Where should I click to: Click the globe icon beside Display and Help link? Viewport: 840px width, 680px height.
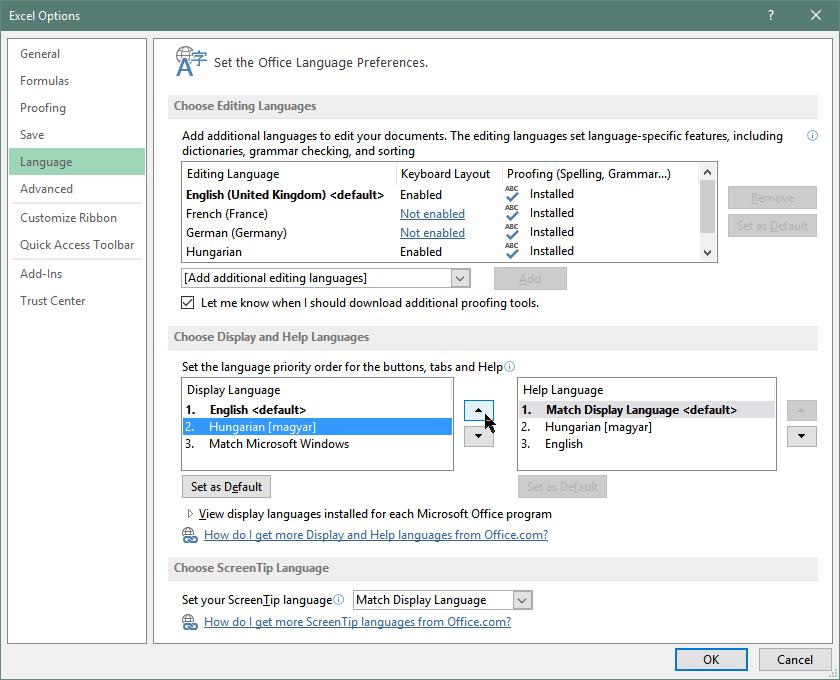pos(190,535)
